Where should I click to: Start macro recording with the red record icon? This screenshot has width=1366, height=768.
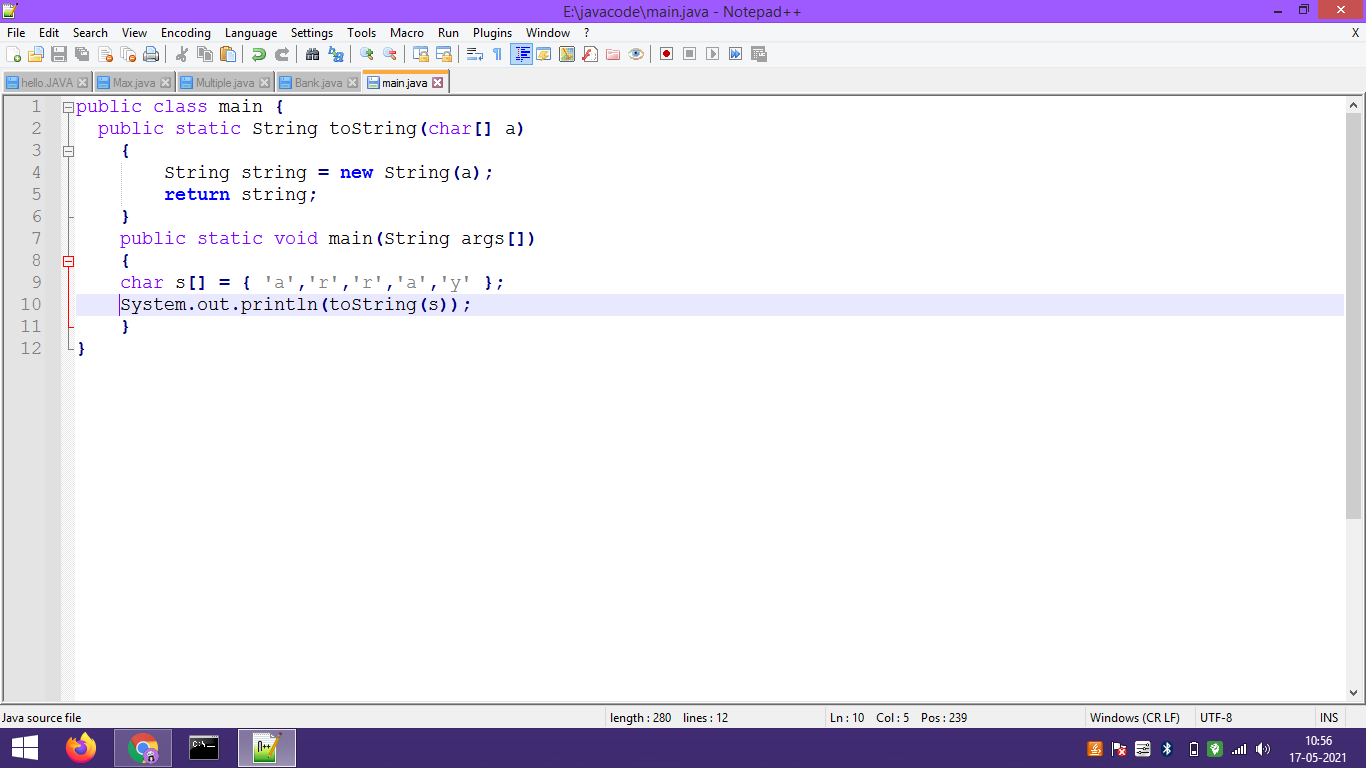[x=665, y=54]
